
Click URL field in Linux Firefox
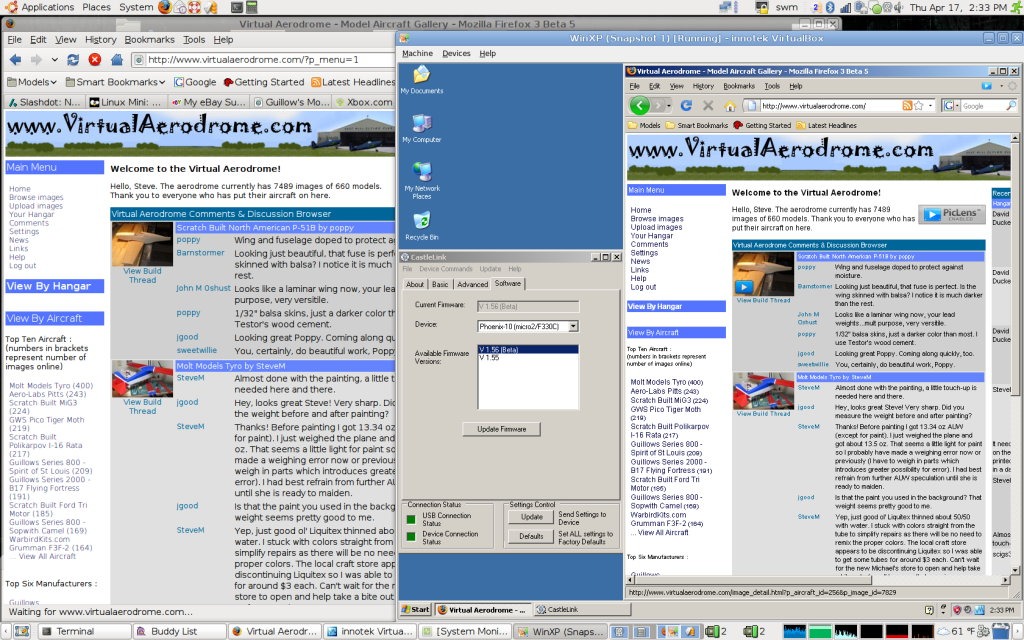click(x=263, y=59)
